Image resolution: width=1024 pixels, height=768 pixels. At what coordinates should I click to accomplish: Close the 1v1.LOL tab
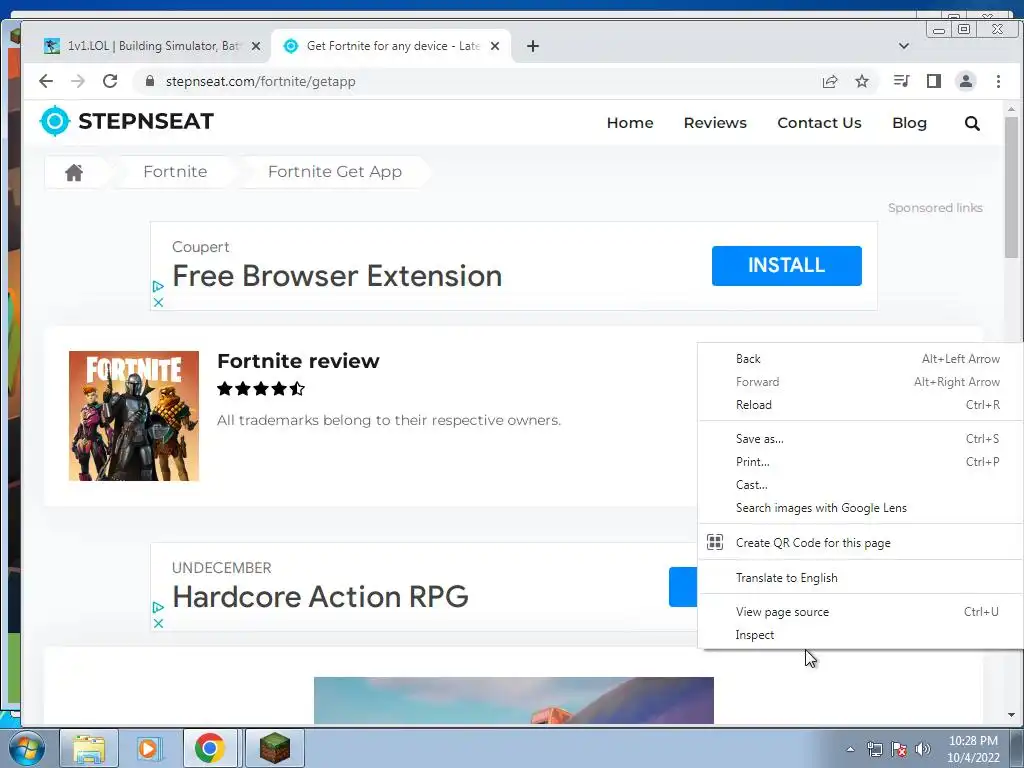(256, 46)
